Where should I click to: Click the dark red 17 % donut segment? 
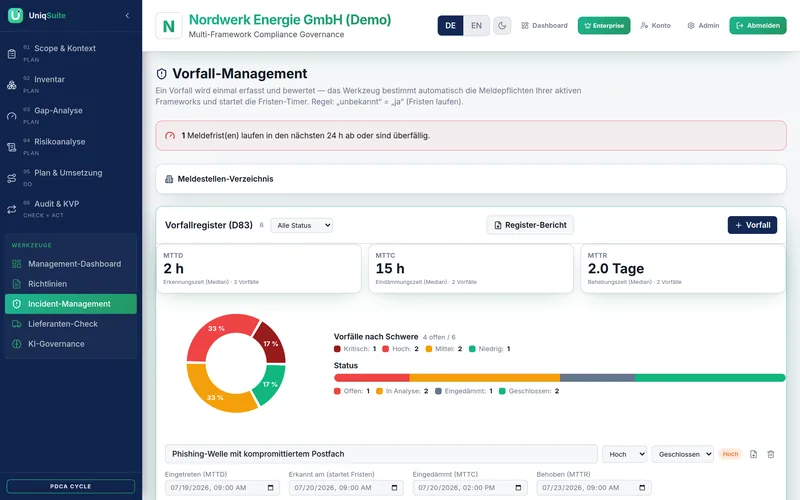pos(270,343)
